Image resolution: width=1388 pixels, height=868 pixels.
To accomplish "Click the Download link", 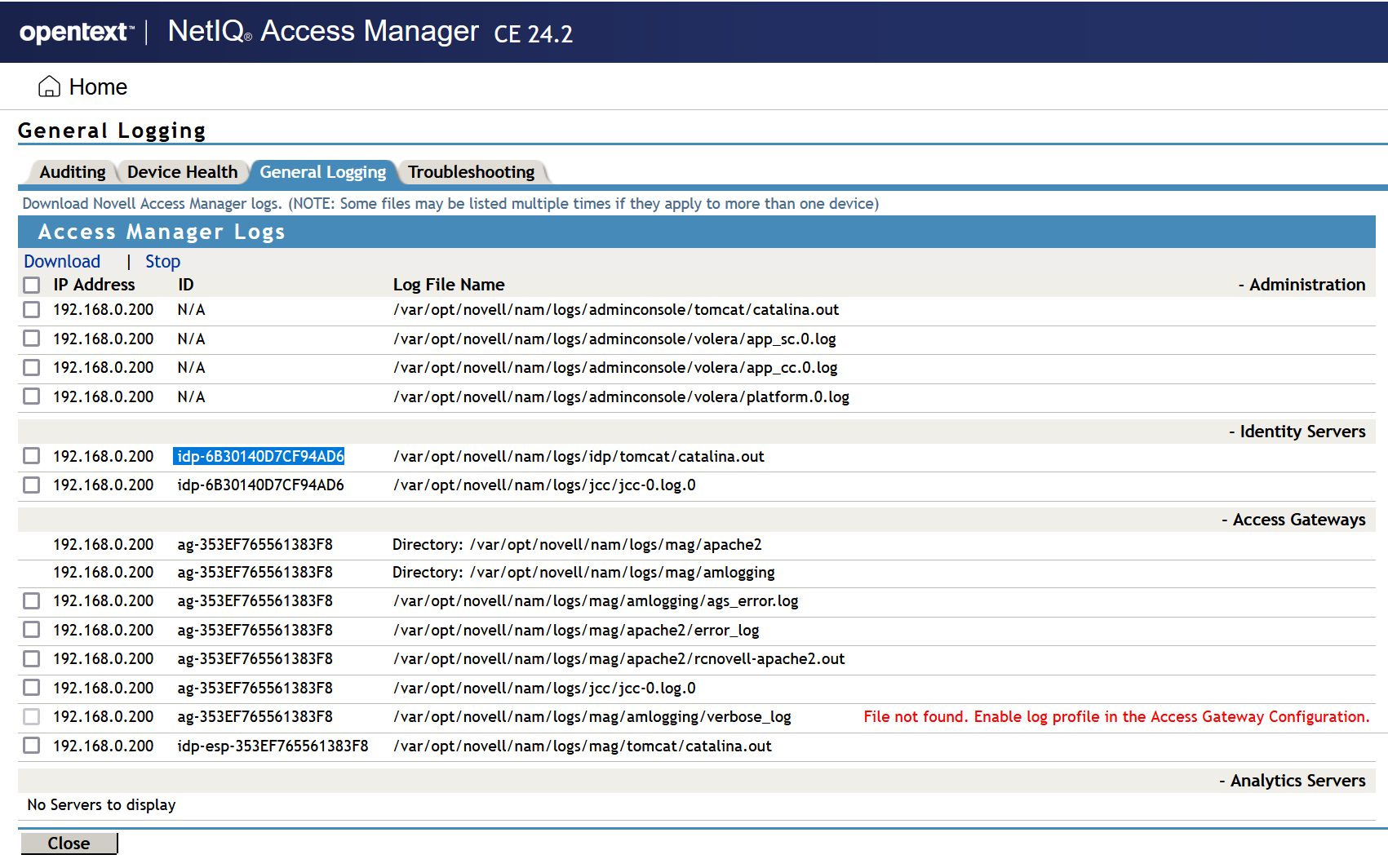I will pos(62,261).
